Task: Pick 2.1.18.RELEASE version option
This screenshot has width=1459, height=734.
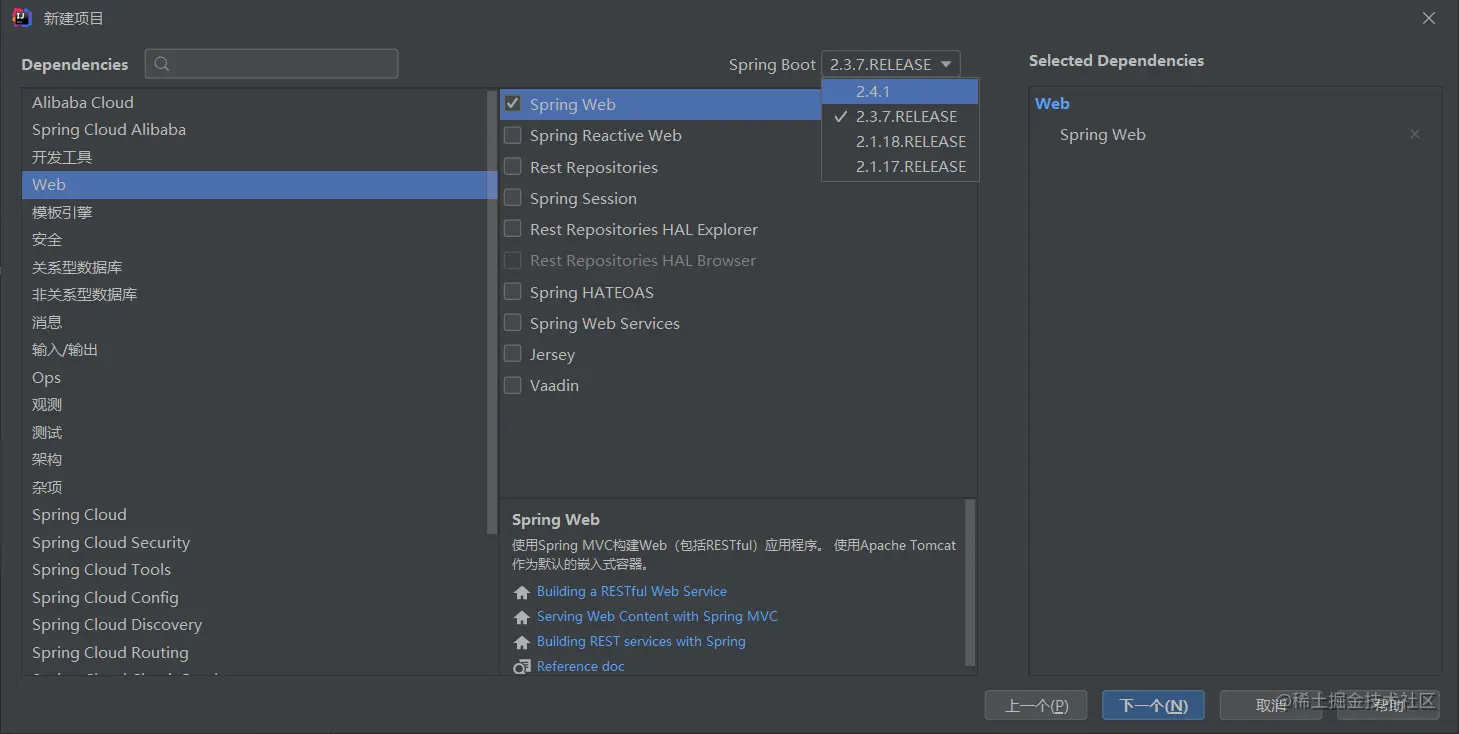Action: [900, 141]
